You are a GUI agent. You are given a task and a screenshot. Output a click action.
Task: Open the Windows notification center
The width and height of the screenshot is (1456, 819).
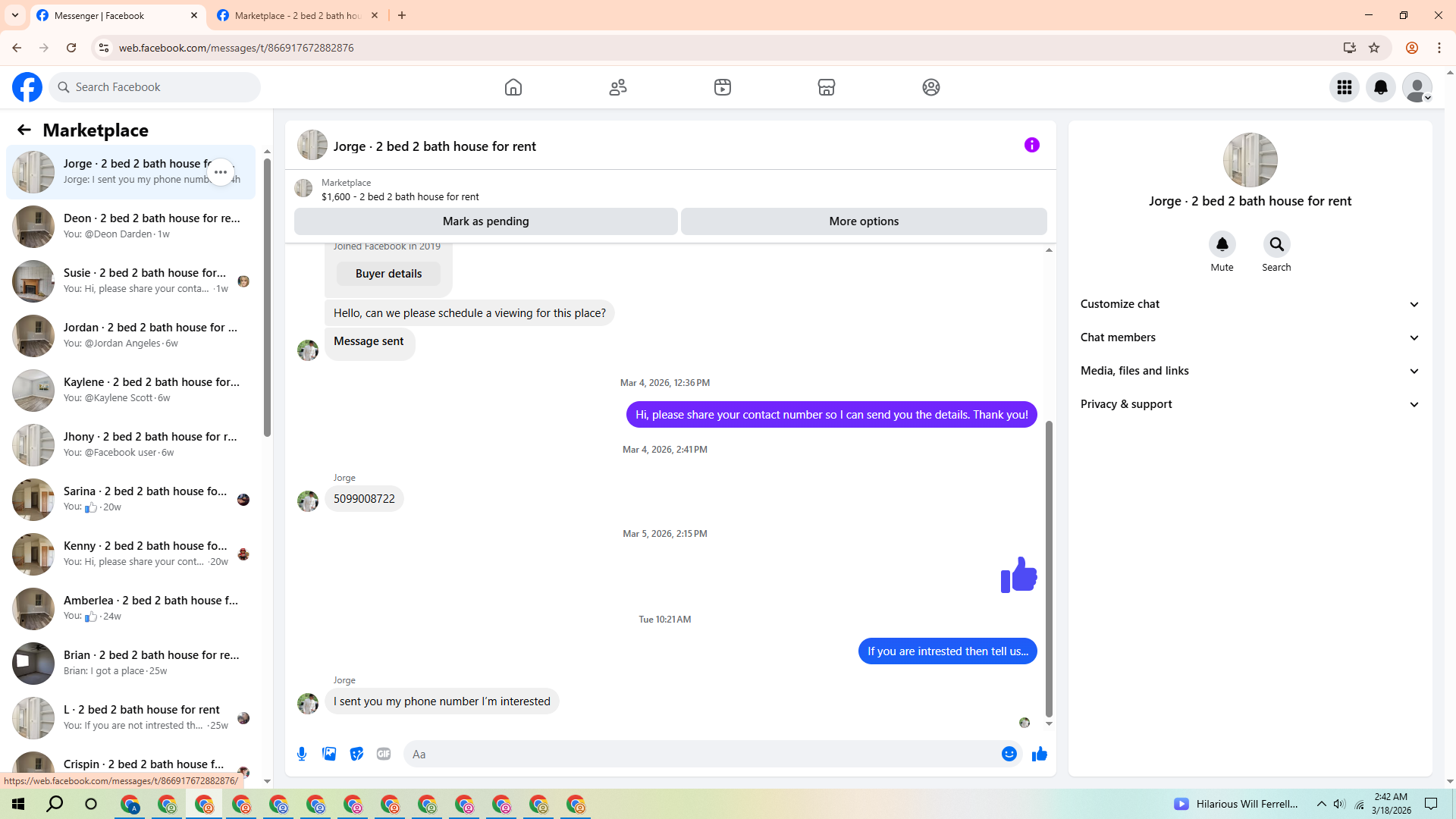coord(1431,804)
